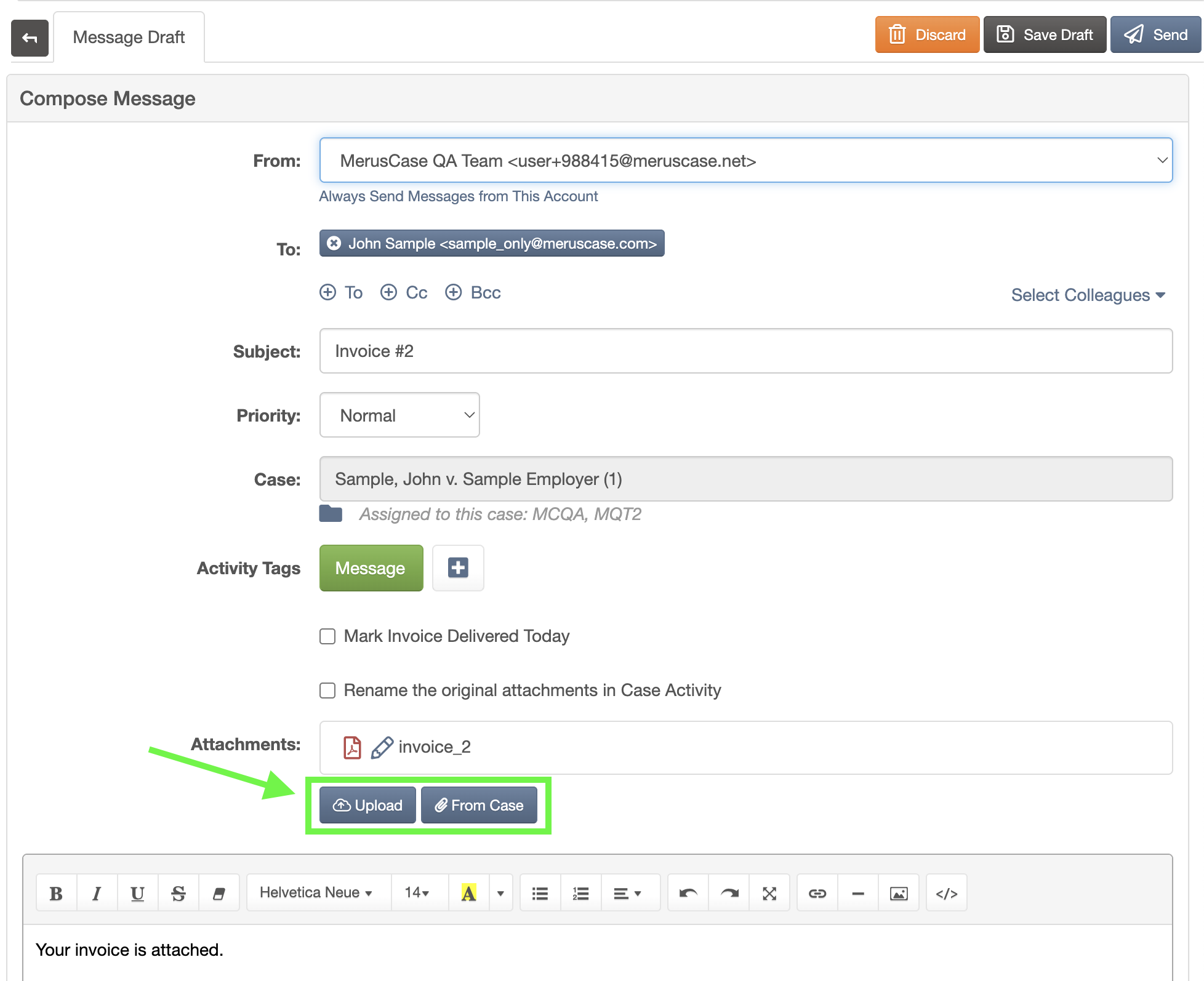The height and width of the screenshot is (981, 1204).
Task: Click the redo icon
Action: pyautogui.click(x=729, y=893)
